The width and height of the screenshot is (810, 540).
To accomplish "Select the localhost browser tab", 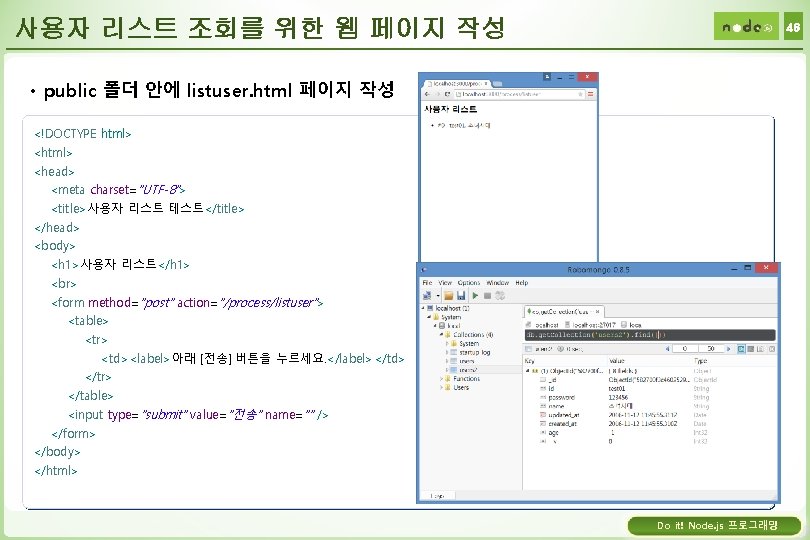I will (458, 83).
